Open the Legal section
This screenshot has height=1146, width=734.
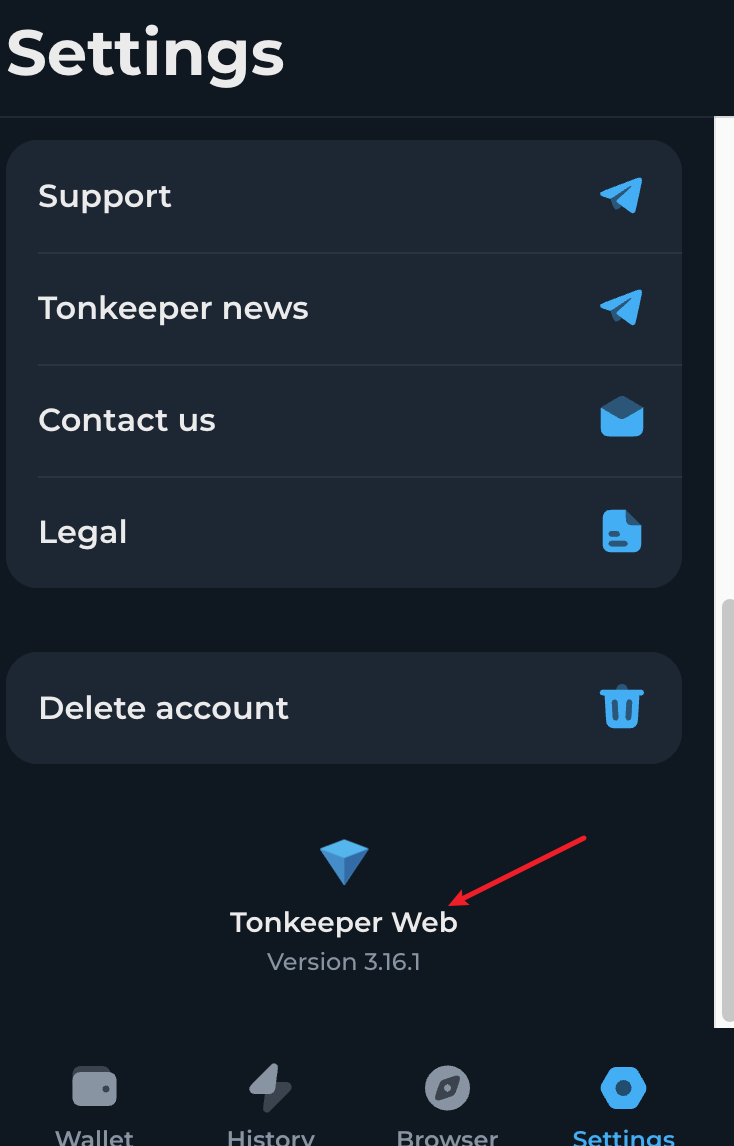[344, 532]
